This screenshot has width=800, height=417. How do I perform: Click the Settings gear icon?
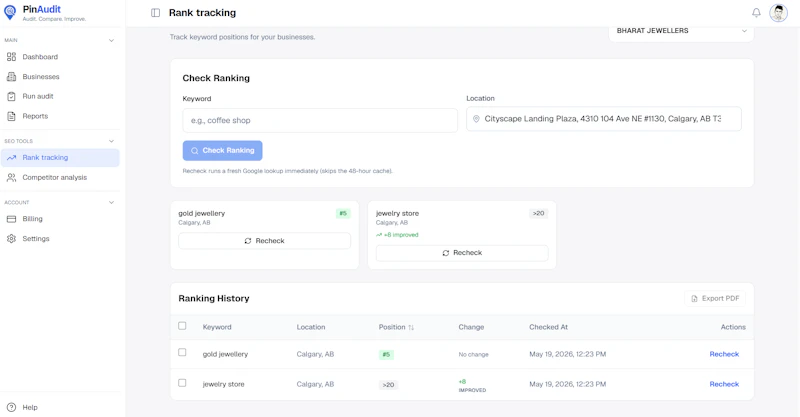point(11,238)
